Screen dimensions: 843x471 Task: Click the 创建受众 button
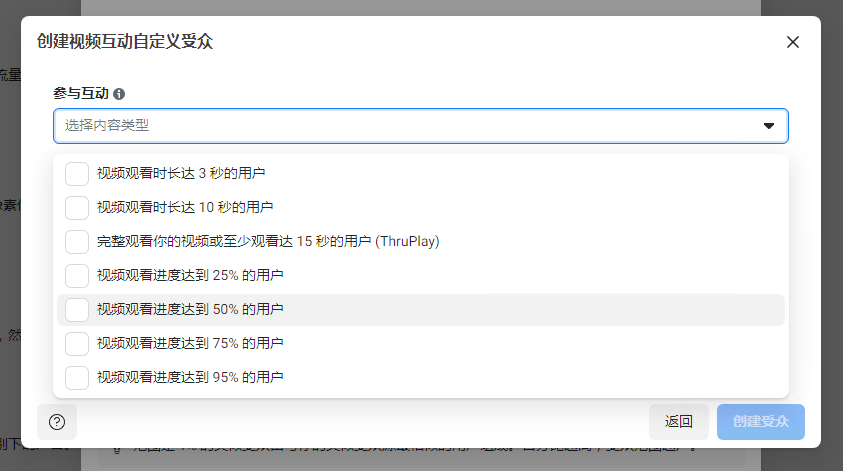pos(761,422)
